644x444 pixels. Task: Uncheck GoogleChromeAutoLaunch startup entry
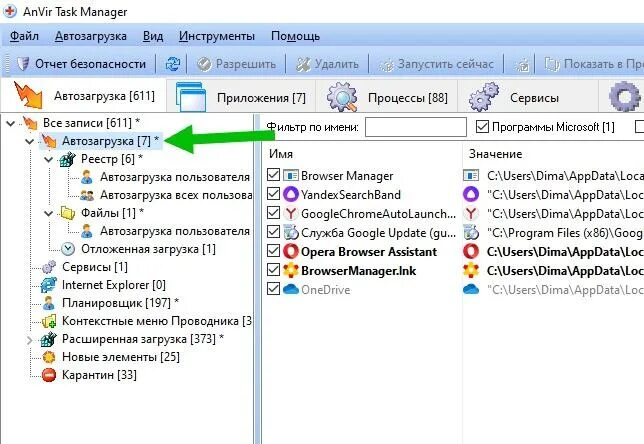pyautogui.click(x=274, y=213)
